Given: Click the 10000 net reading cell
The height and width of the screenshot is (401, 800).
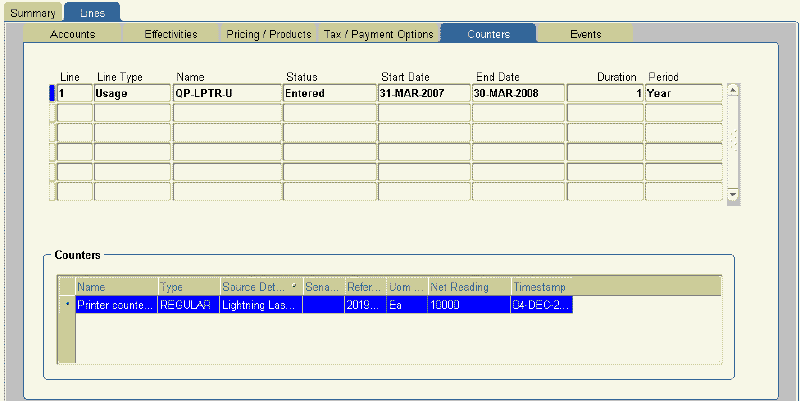Looking at the screenshot, I should click(469, 305).
